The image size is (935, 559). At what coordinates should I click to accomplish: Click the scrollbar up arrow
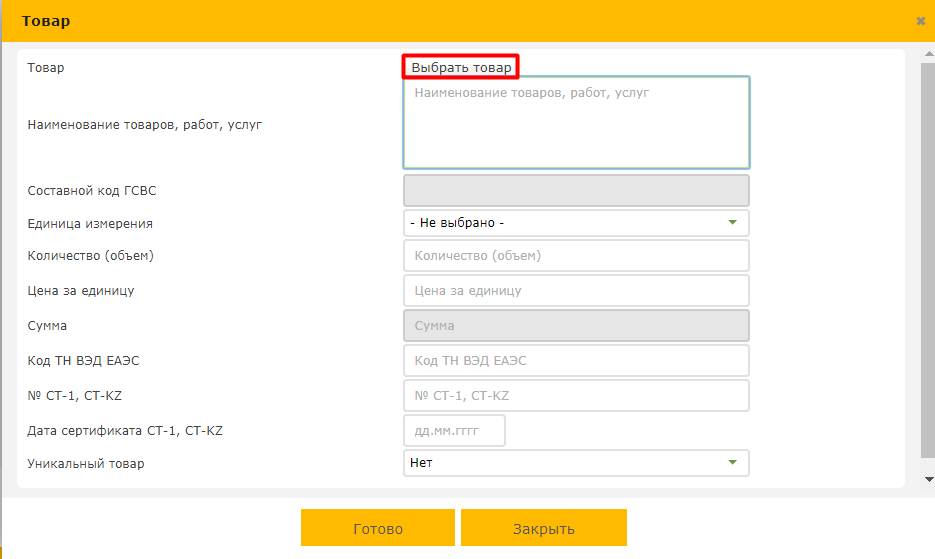coord(927,51)
